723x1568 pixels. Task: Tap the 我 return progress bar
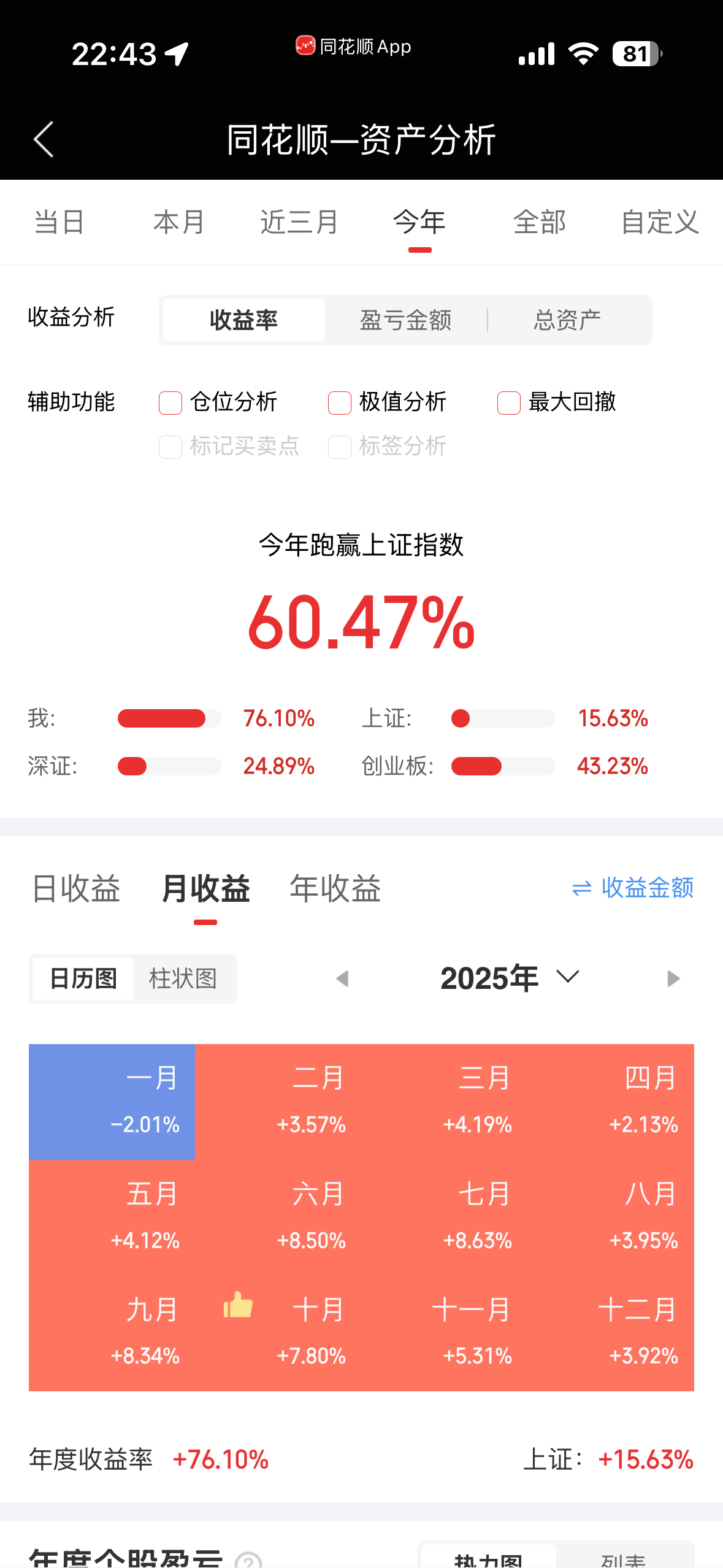169,718
